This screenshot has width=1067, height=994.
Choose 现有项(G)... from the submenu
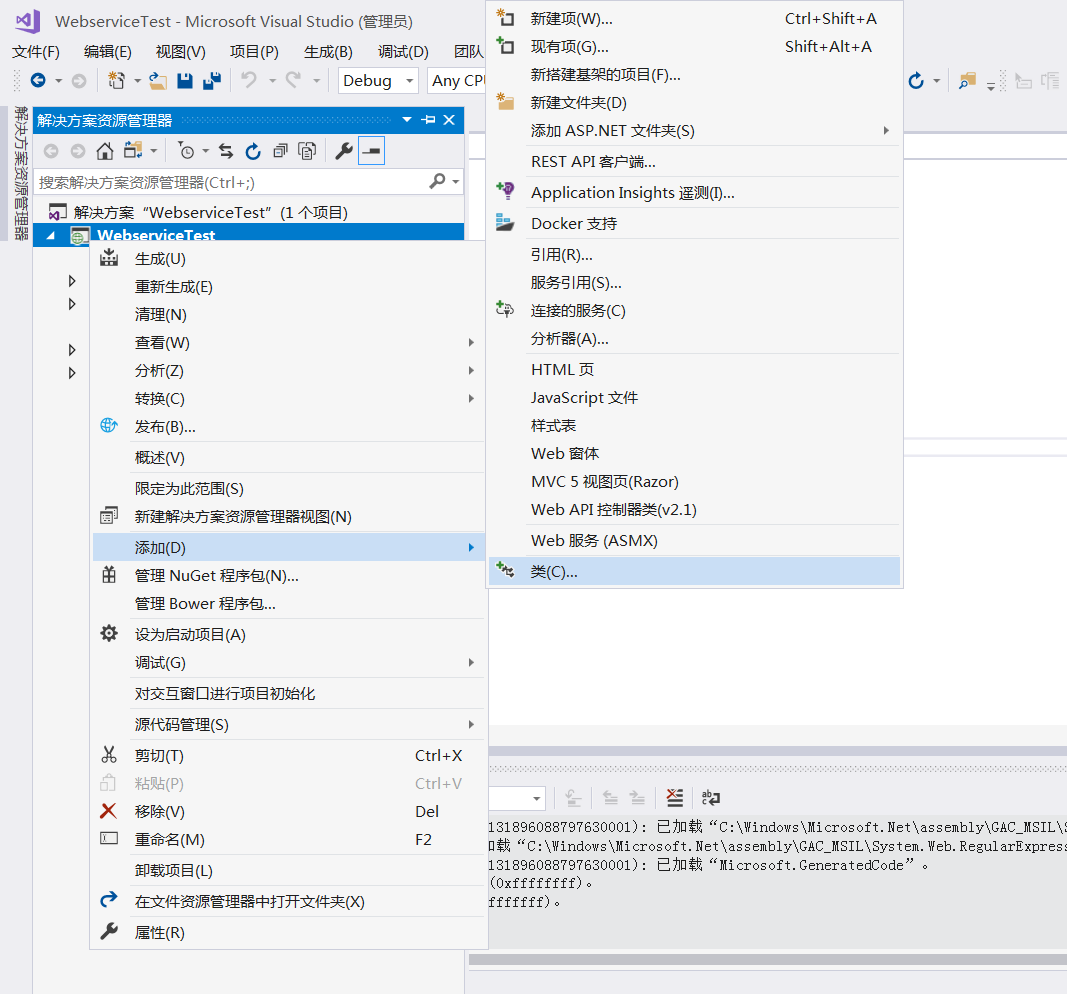(694, 46)
